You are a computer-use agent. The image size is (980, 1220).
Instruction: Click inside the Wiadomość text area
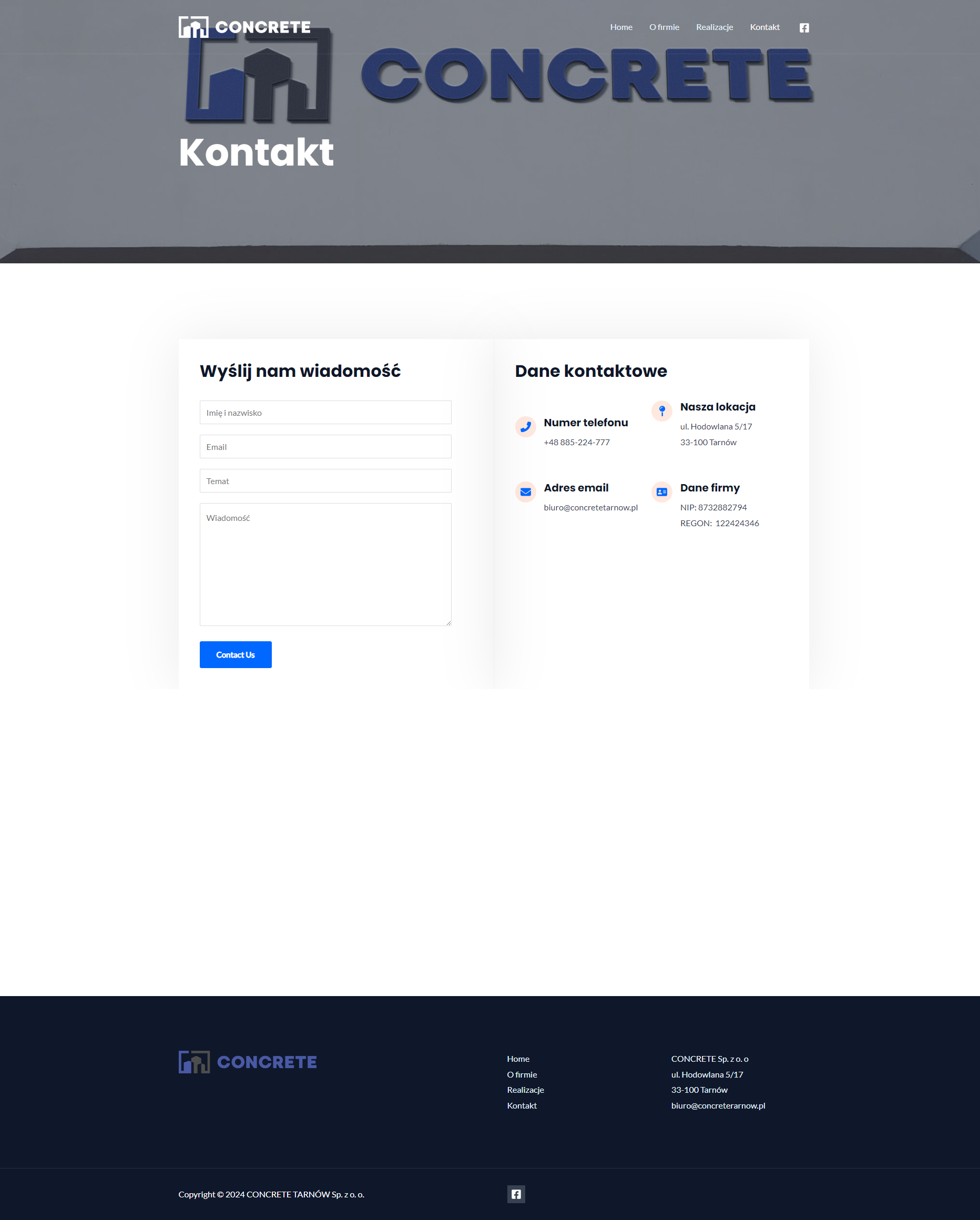coord(325,564)
